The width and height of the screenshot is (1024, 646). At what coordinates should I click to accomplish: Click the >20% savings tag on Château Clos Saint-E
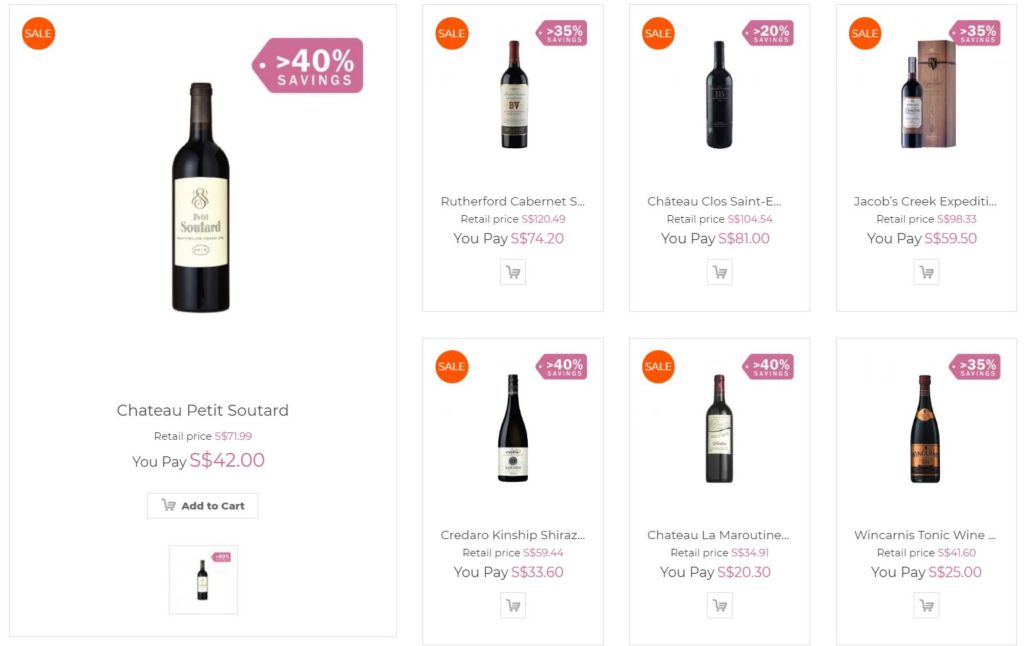[766, 32]
